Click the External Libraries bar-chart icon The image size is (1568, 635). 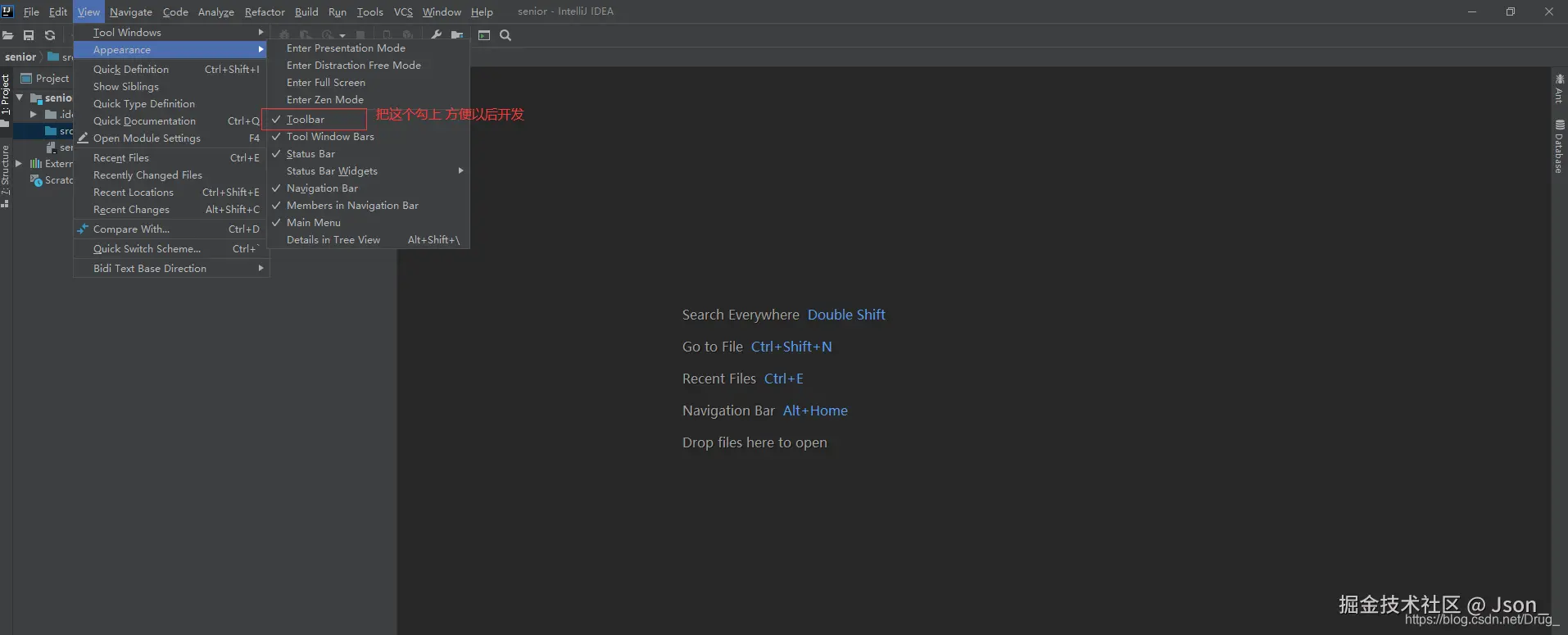point(36,164)
